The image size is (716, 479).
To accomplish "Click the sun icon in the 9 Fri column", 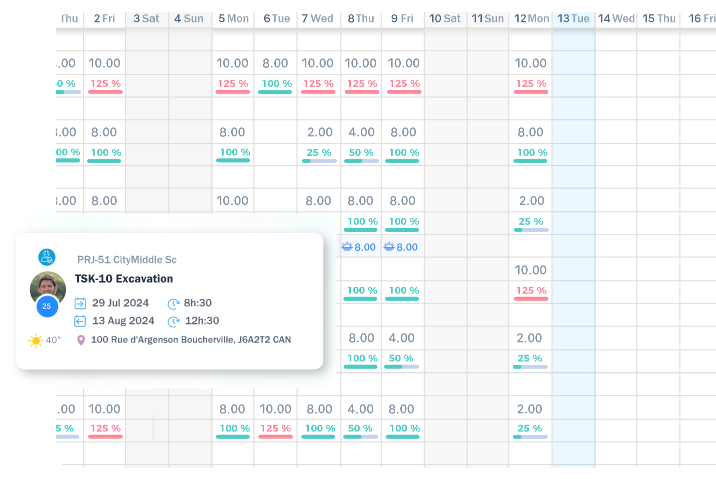I will coord(389,246).
